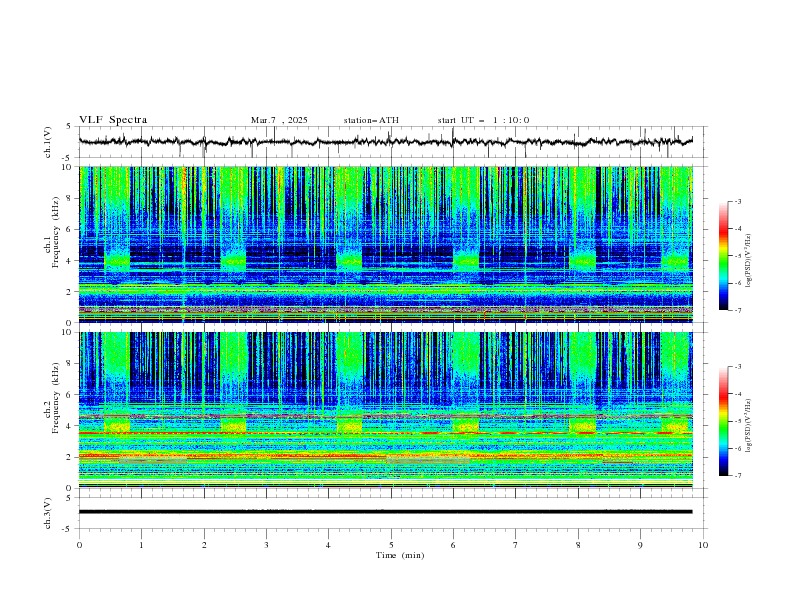Image resolution: width=792 pixels, height=612 pixels.
Task: Click time axis tick label "1"
Action: [141, 545]
